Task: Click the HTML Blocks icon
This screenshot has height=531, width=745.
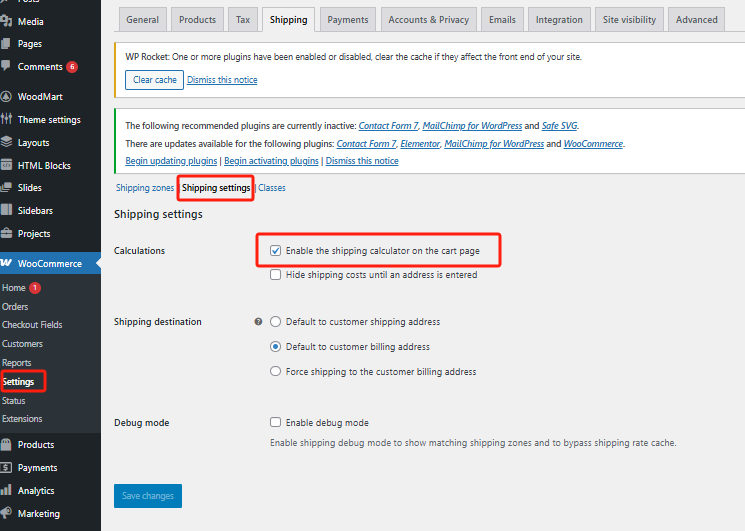Action: coord(7,166)
